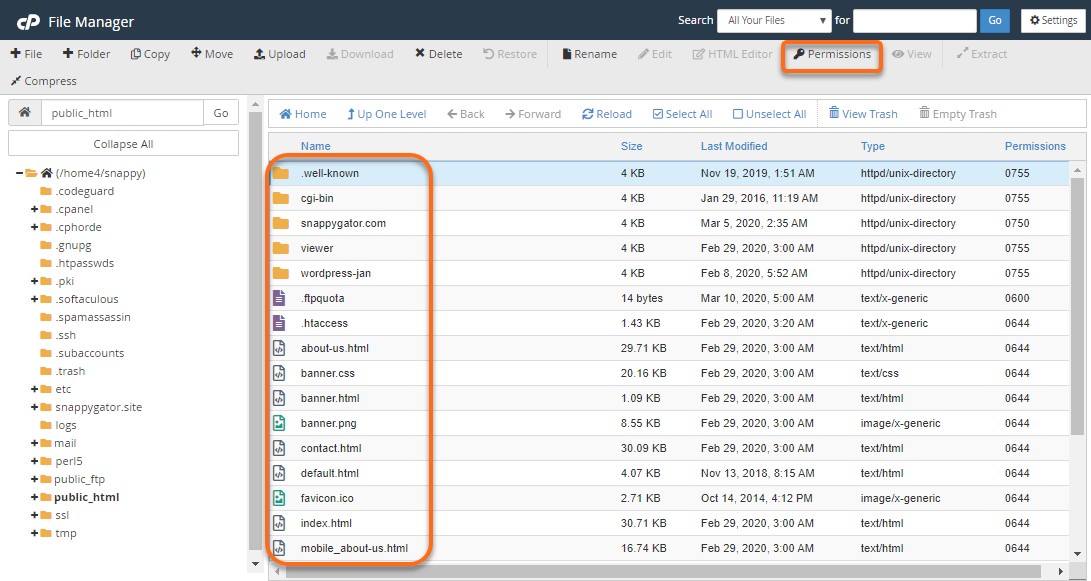Click the .htaccess file icon

(x=279, y=323)
